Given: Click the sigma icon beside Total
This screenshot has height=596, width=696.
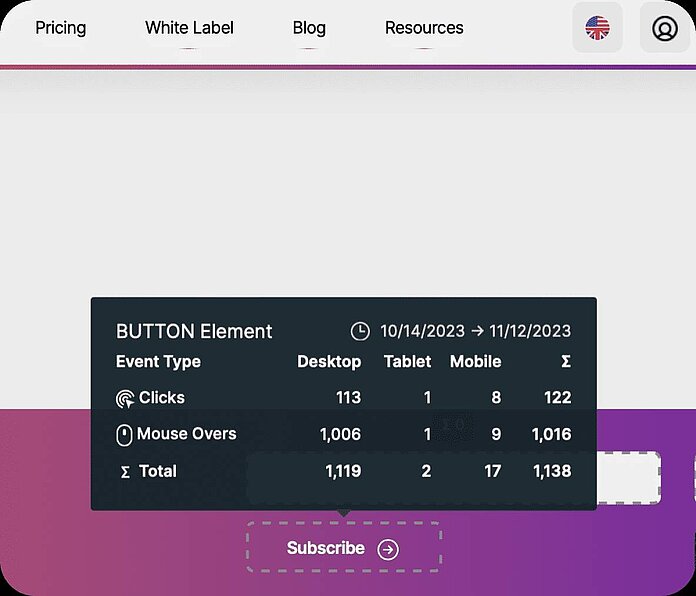Looking at the screenshot, I should [x=125, y=472].
